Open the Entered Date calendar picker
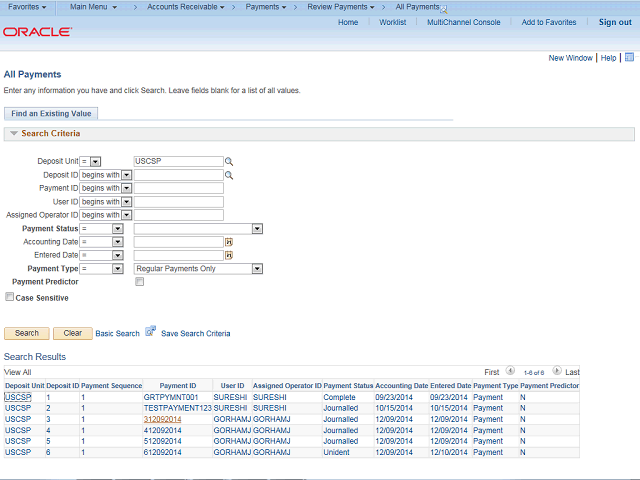The width and height of the screenshot is (640, 480). [228, 255]
